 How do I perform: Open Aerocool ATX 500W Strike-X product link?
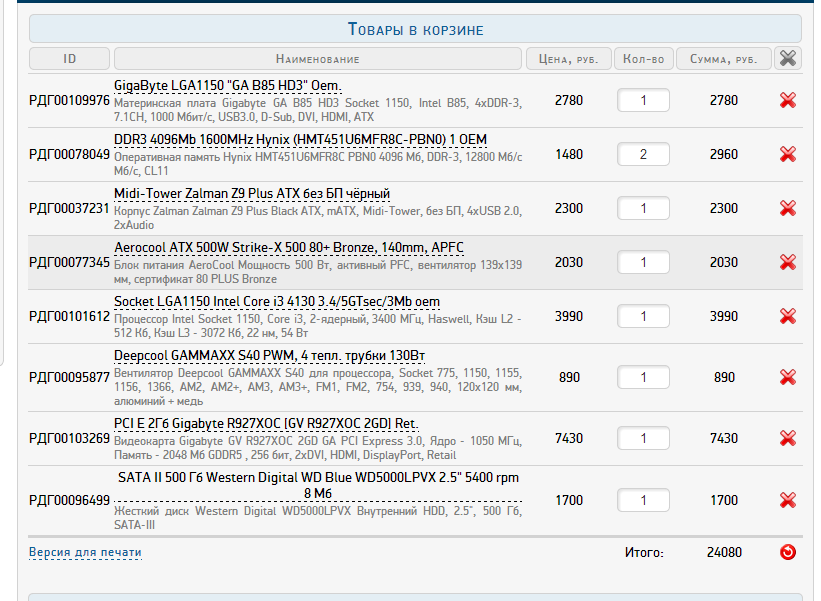coord(289,248)
